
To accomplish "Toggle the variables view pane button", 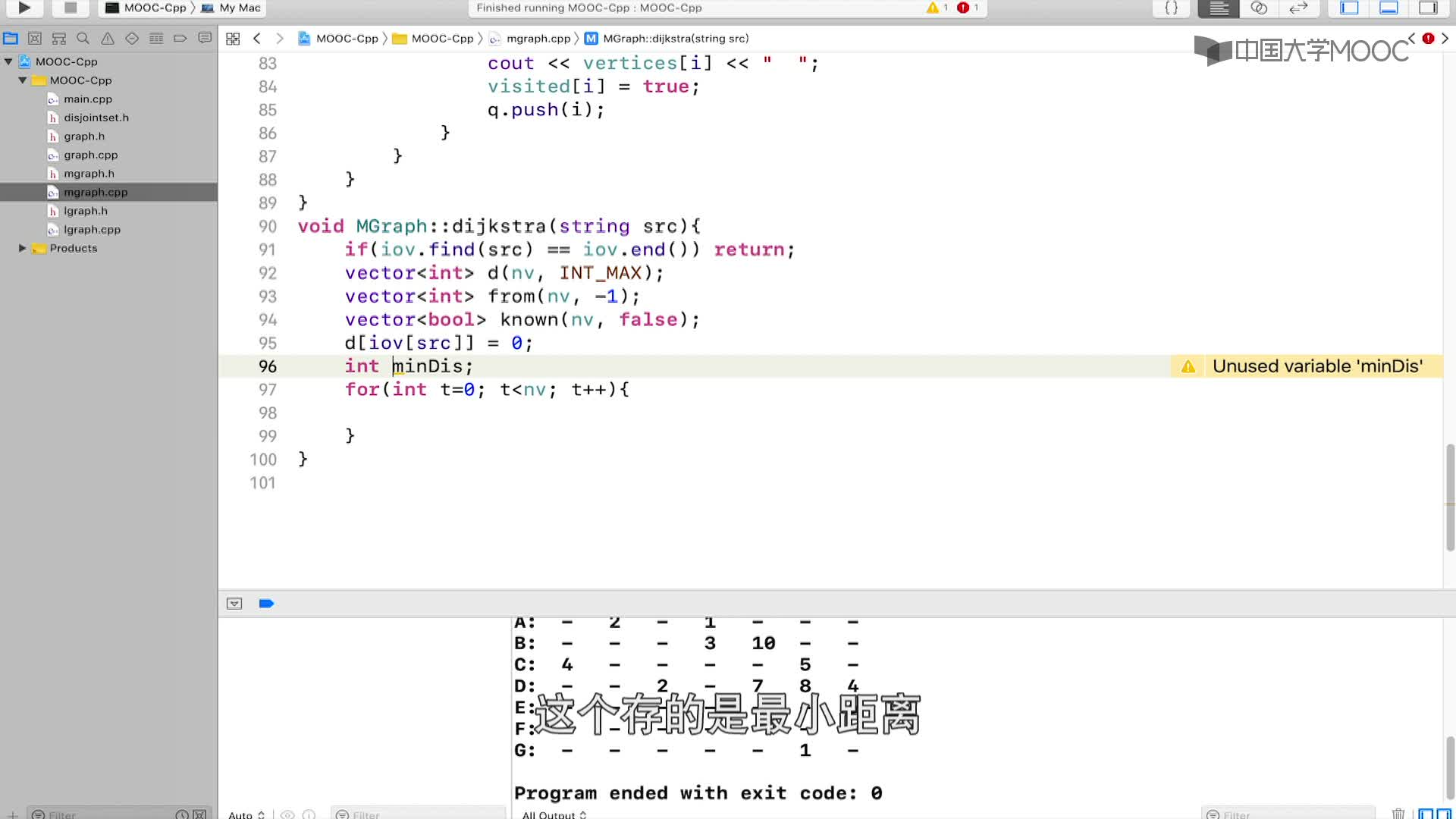I will [1426, 814].
